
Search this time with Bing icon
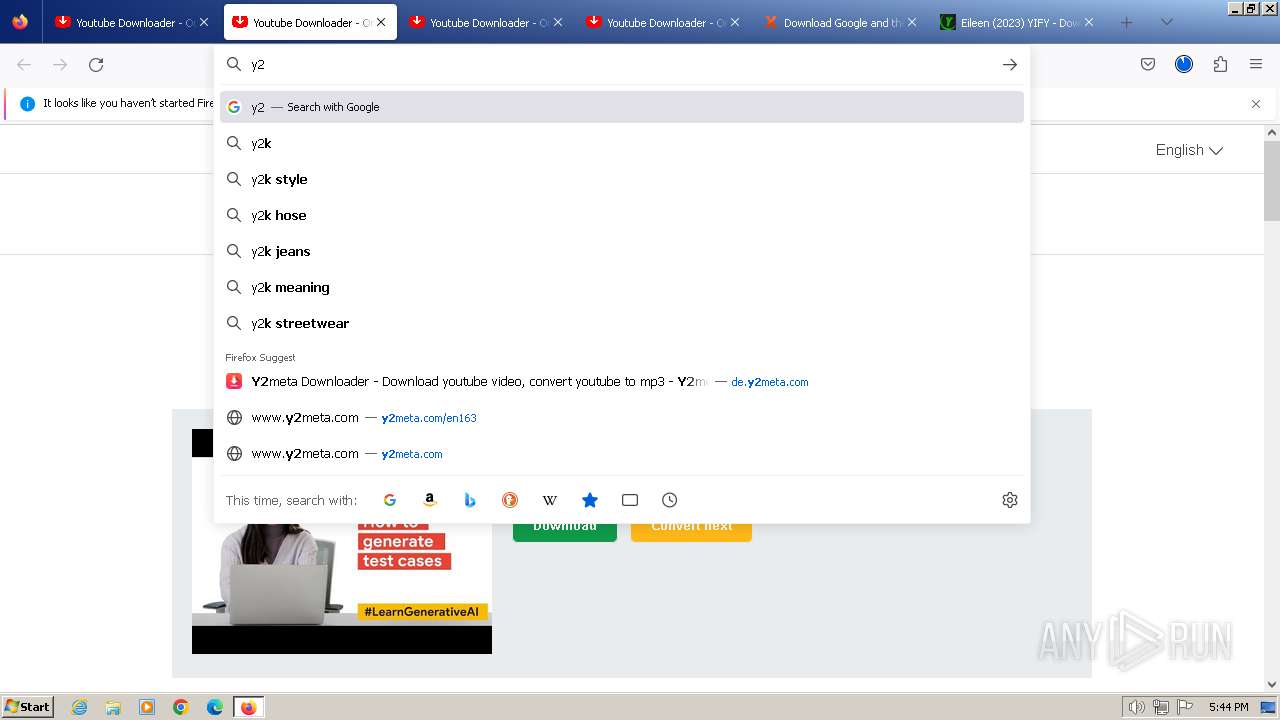tap(470, 500)
